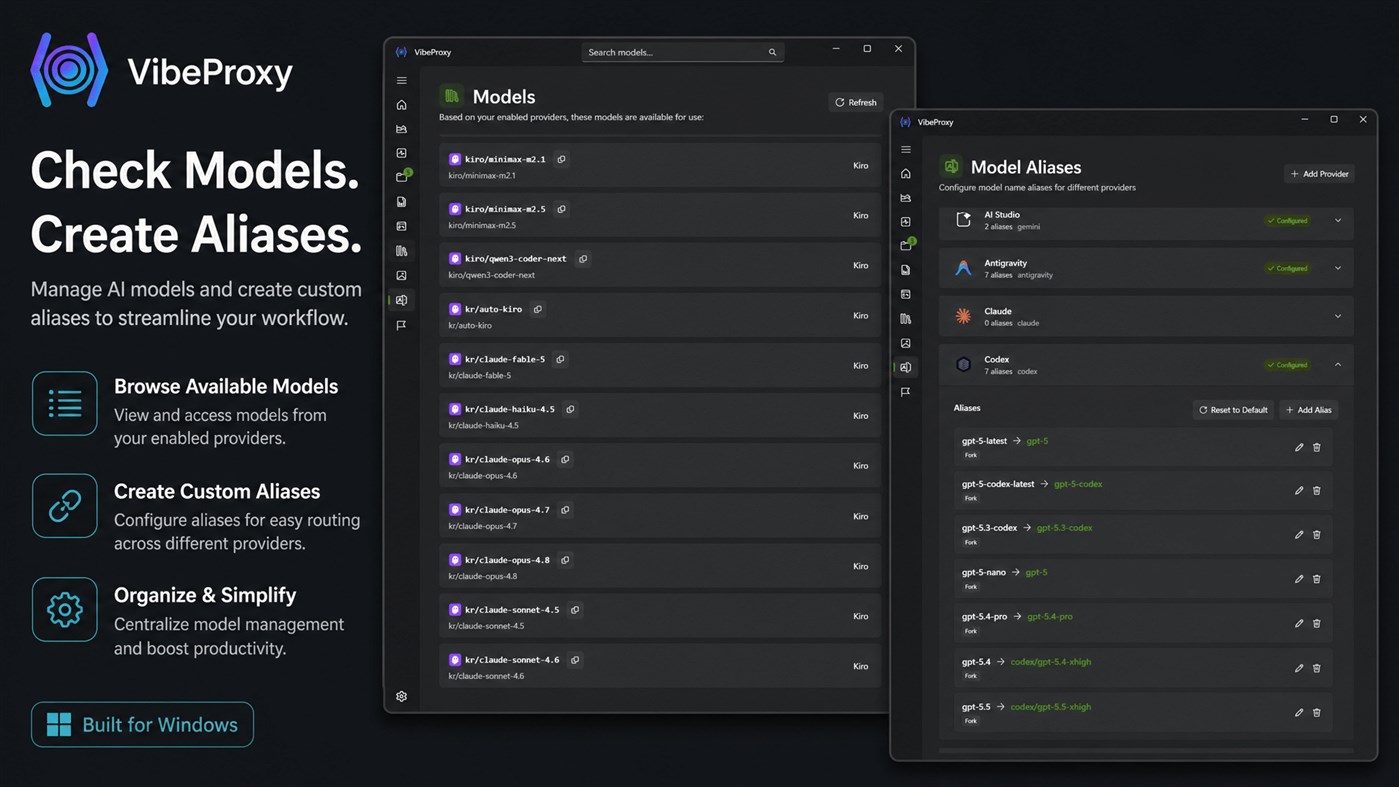Copy the kr/claude-sonnet-4.5 model name

point(575,610)
